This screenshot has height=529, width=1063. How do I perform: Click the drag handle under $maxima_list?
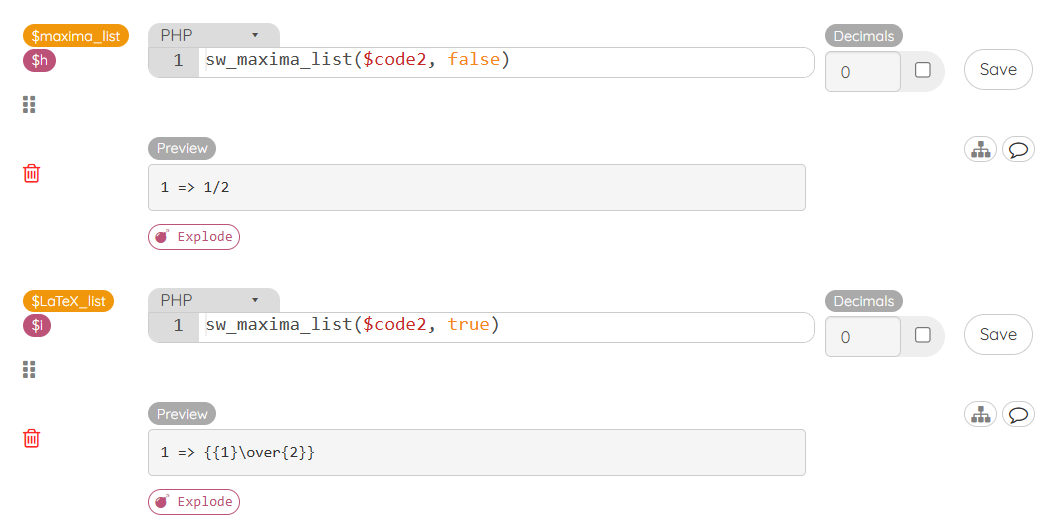pyautogui.click(x=28, y=104)
